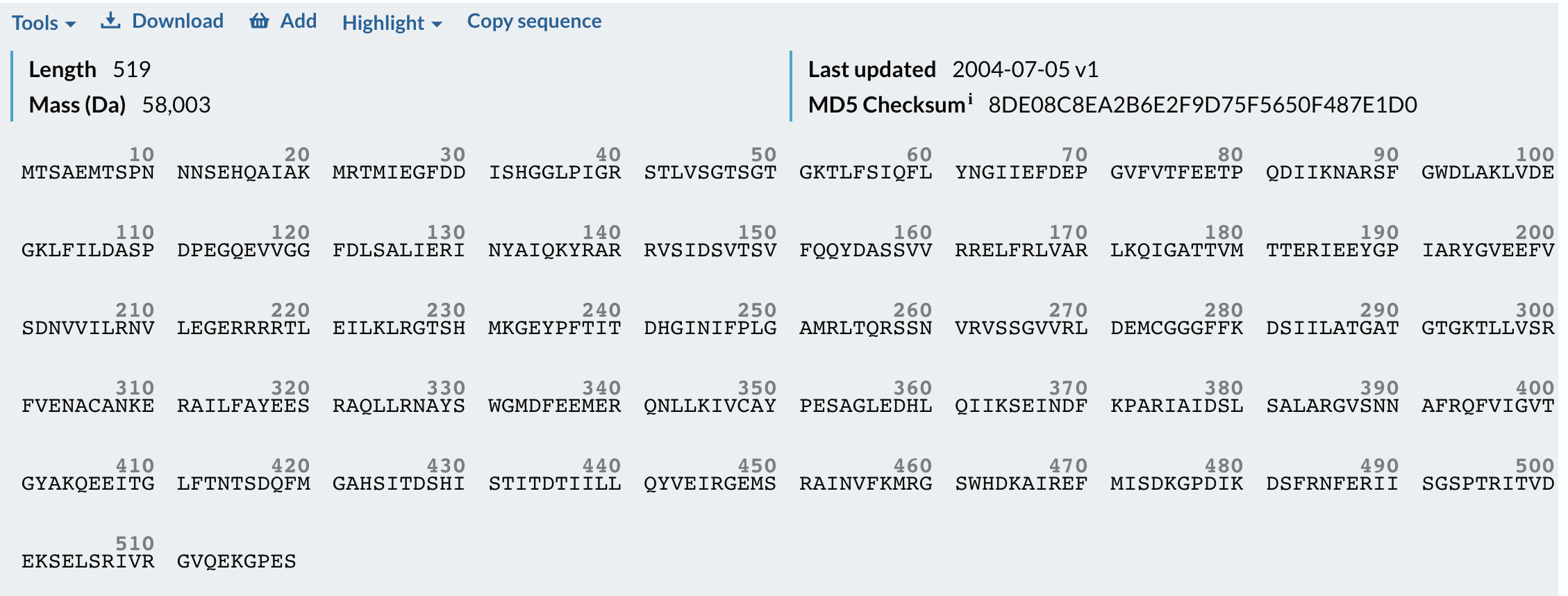Click the position number 250 marker
The image size is (1568, 596).
757,310
